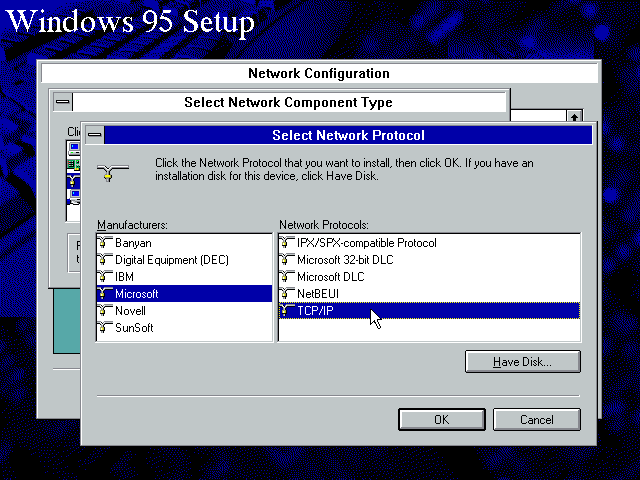Image resolution: width=640 pixels, height=480 pixels.
Task: Select Microsoft in the Manufacturers list
Action: click(x=137, y=294)
